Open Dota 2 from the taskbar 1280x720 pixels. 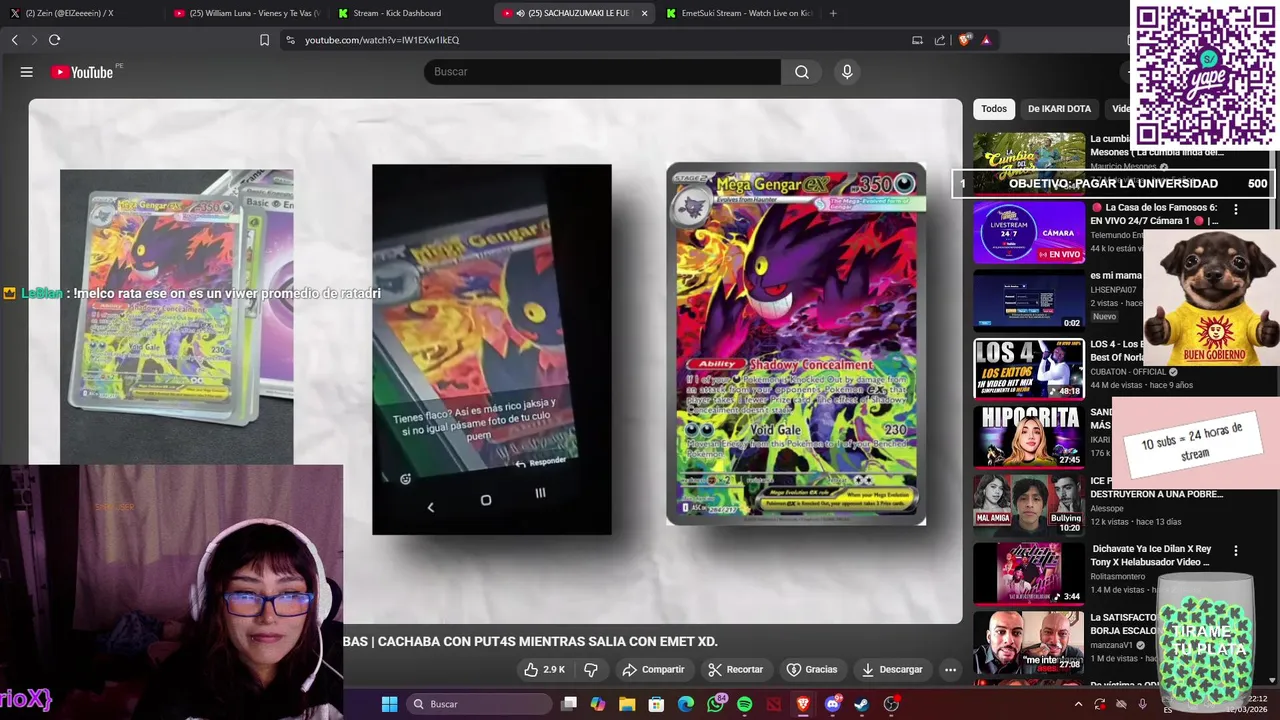point(773,704)
